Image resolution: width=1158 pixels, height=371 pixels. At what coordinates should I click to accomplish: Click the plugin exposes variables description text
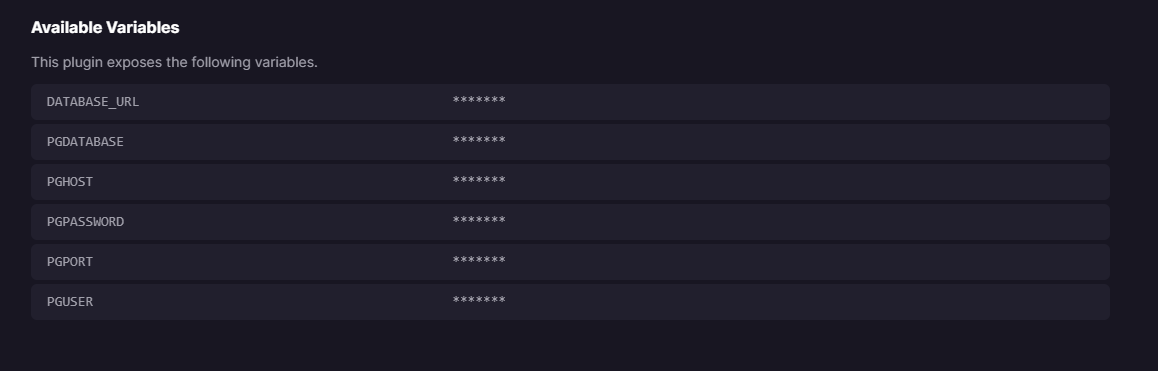click(x=174, y=62)
